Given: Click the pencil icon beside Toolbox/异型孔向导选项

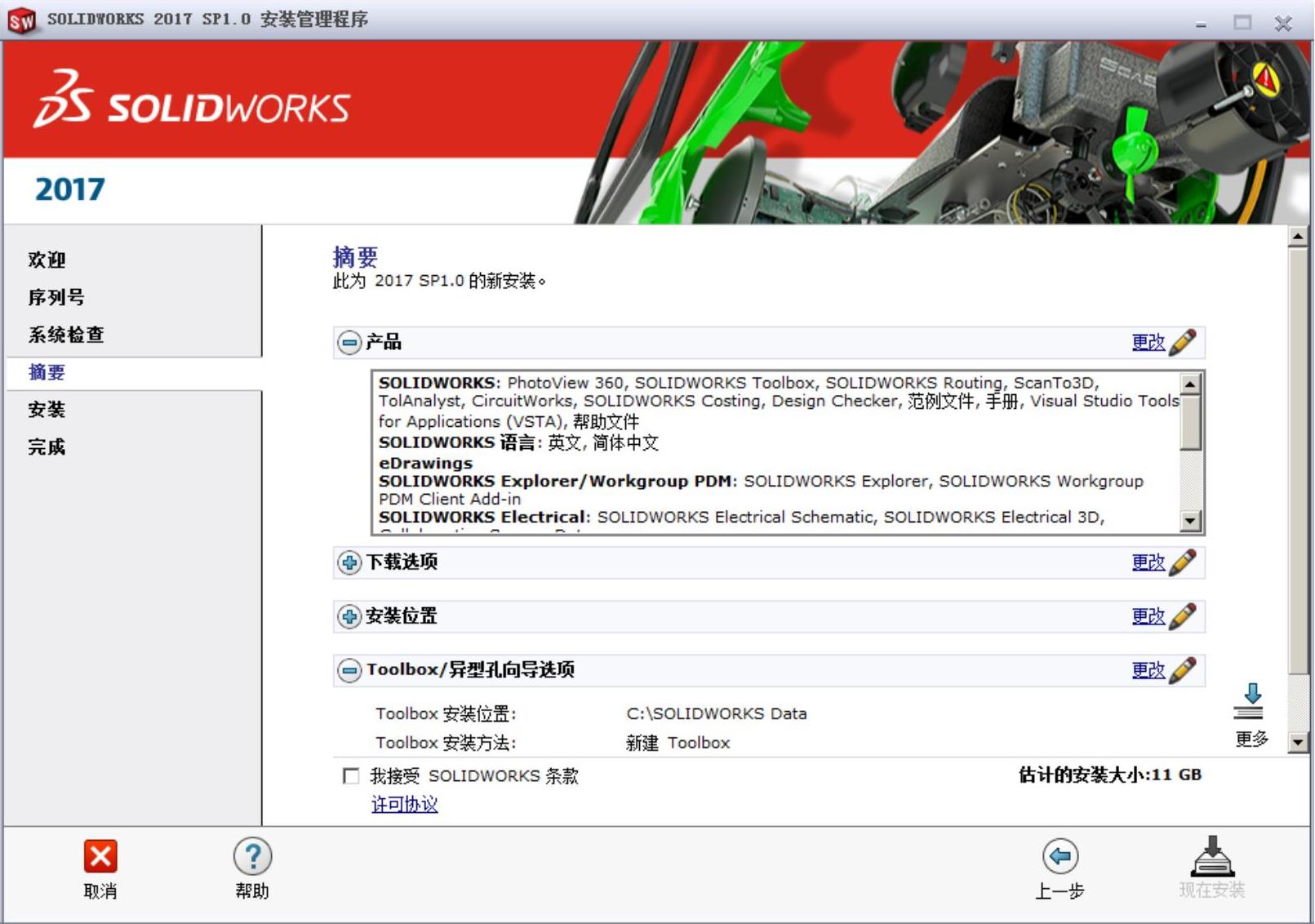Looking at the screenshot, I should 1183,670.
